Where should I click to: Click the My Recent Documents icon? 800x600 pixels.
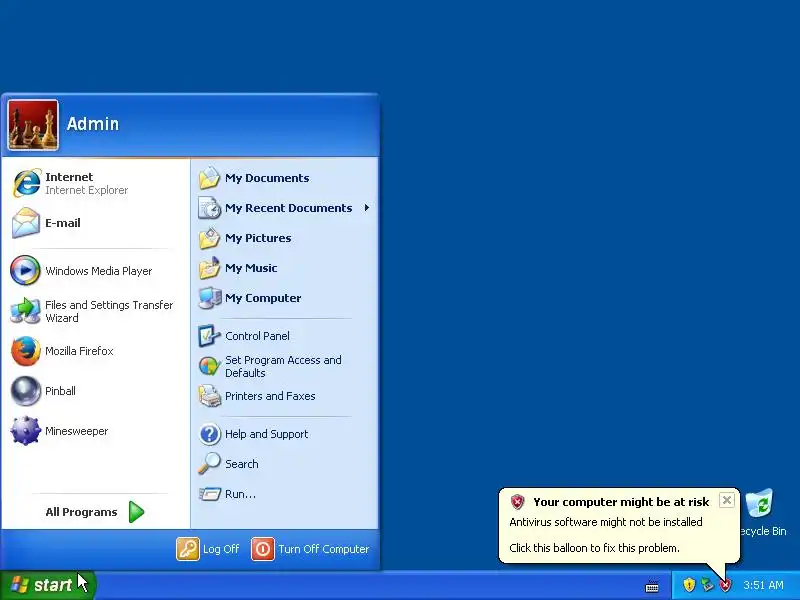click(x=210, y=208)
